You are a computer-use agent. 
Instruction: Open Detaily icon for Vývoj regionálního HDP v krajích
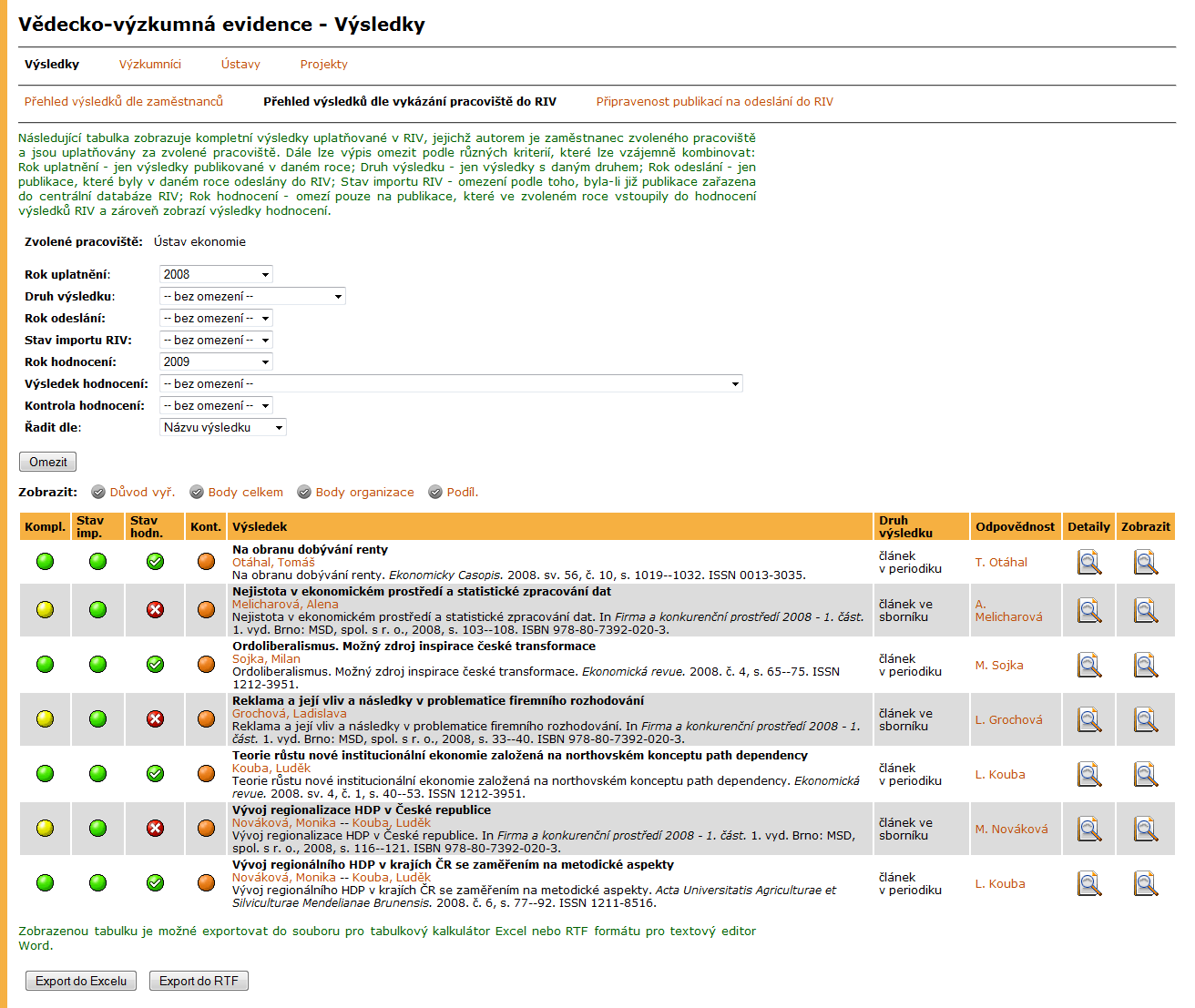1089,883
